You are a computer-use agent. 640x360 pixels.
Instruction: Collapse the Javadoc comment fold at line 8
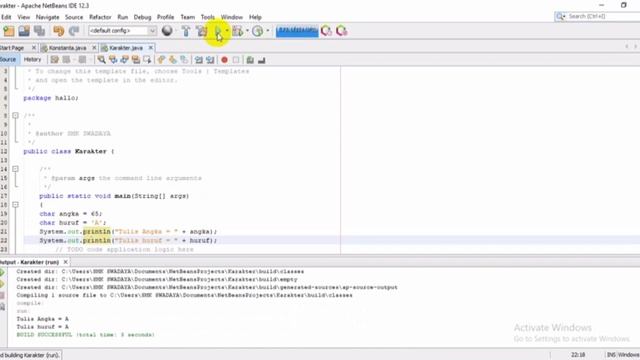click(15, 116)
